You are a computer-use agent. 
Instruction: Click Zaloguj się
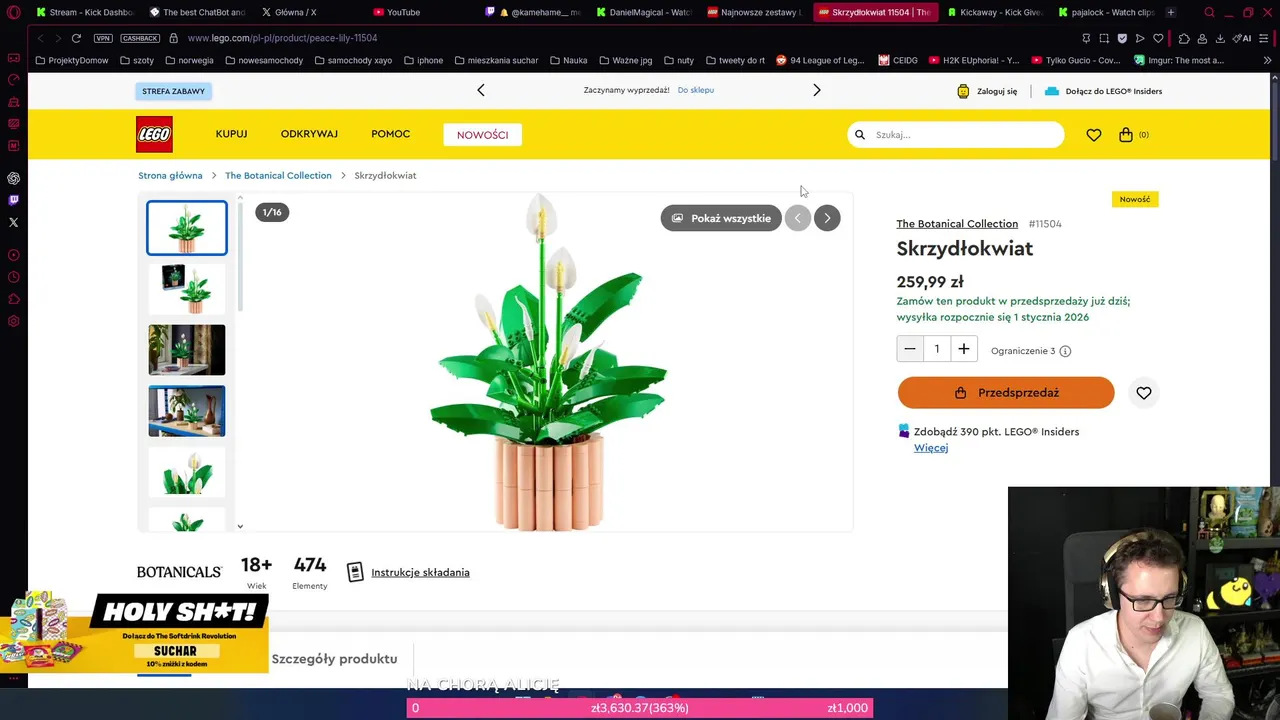pos(987,91)
